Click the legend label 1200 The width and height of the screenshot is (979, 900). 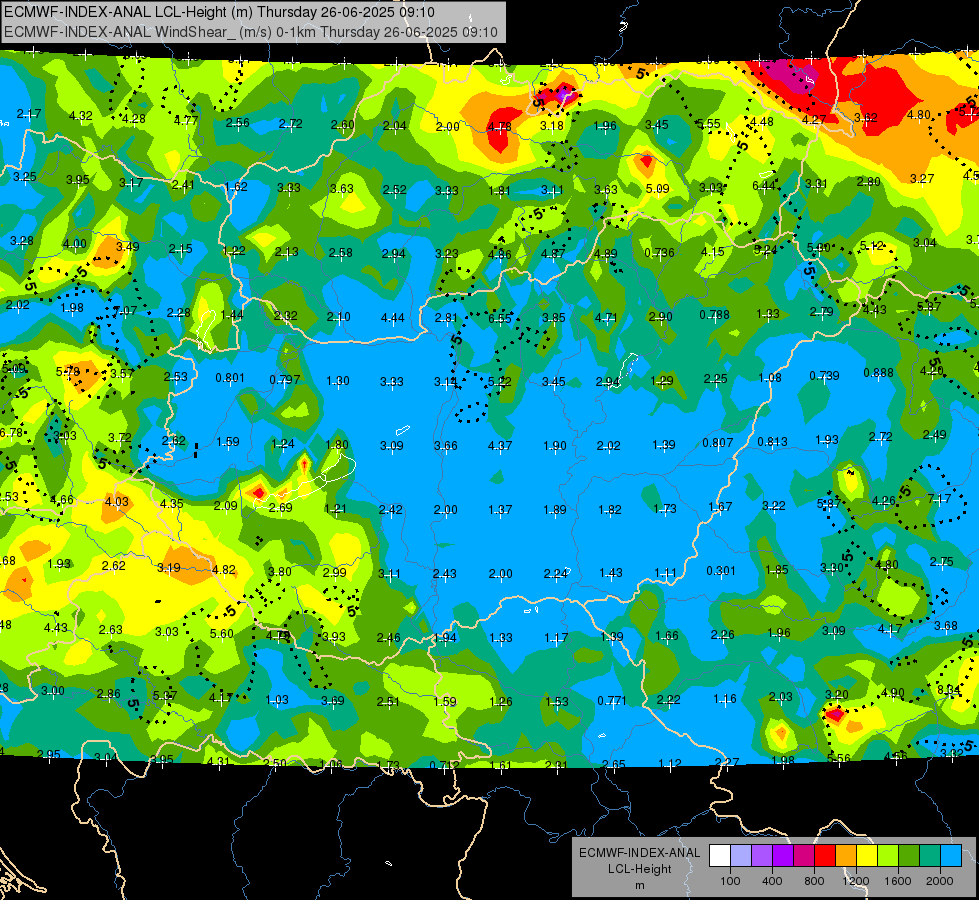coord(856,881)
